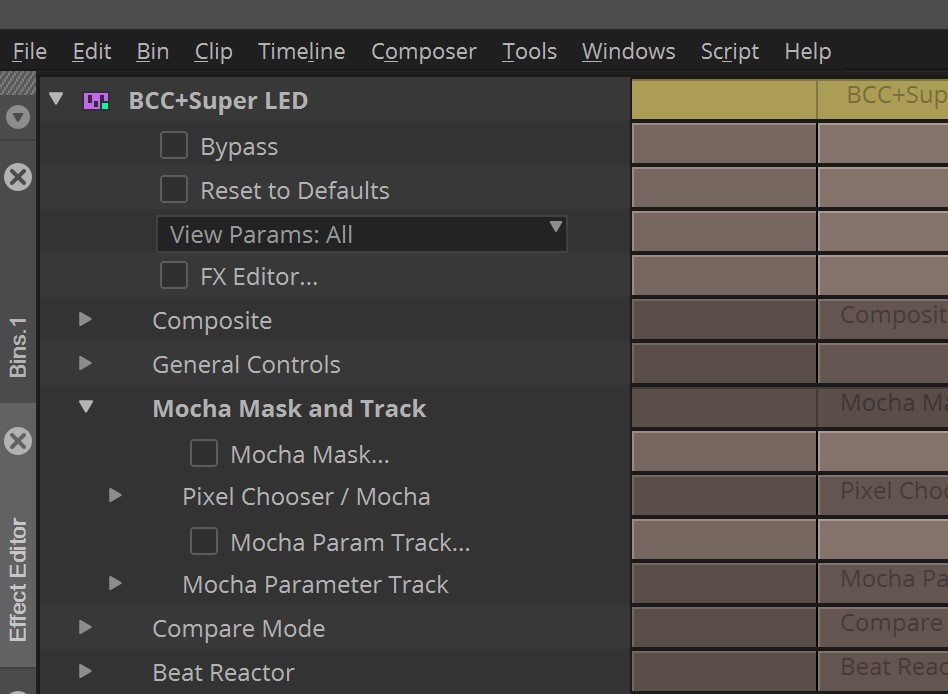Open the Bin menu

point(152,51)
